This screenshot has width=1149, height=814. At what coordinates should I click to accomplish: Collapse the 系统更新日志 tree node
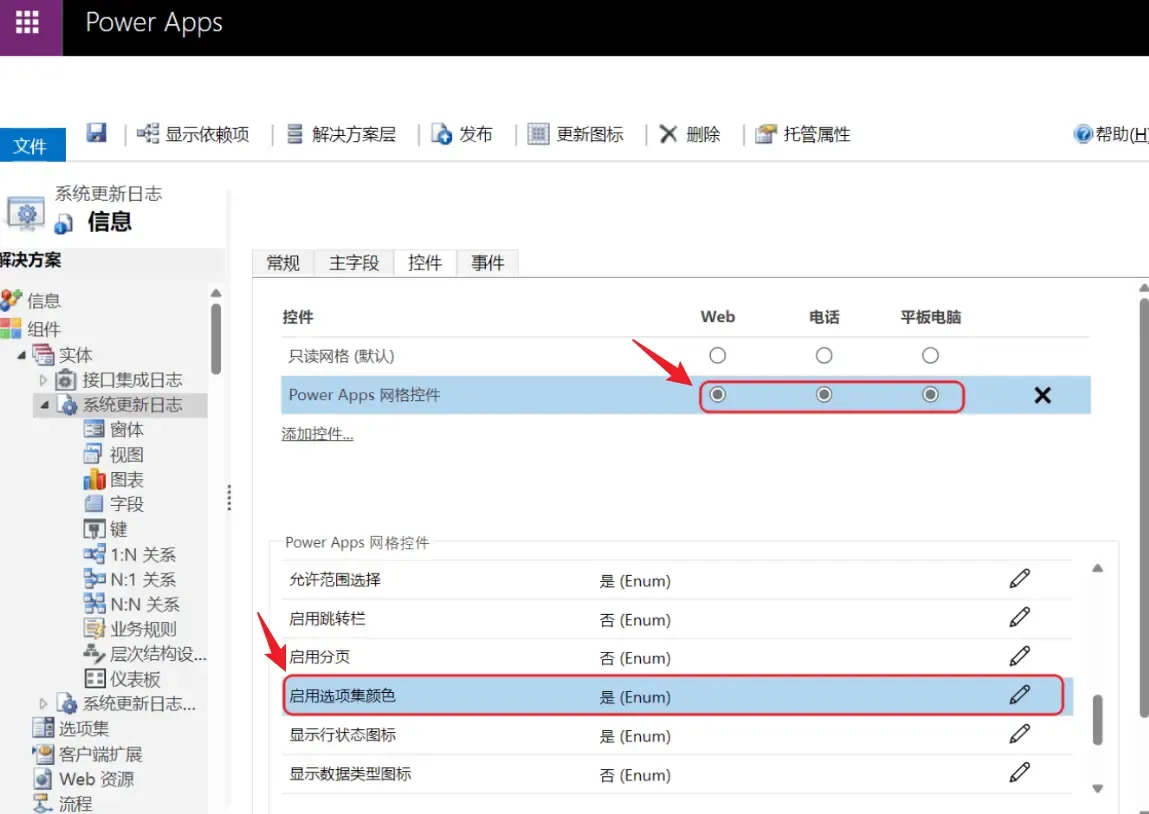coord(43,405)
